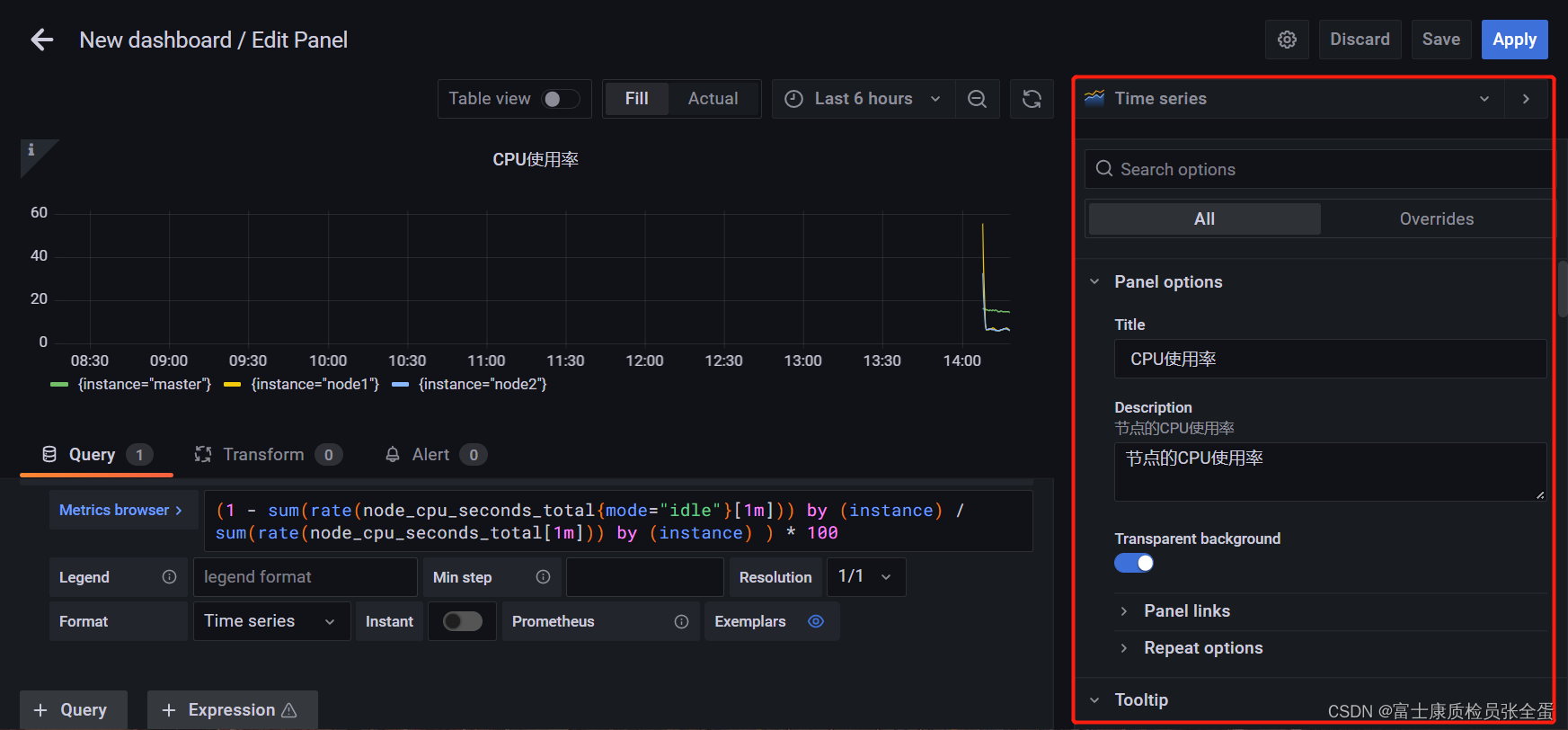Zoom out time range icon
Viewport: 1568px width, 730px height.
977,99
